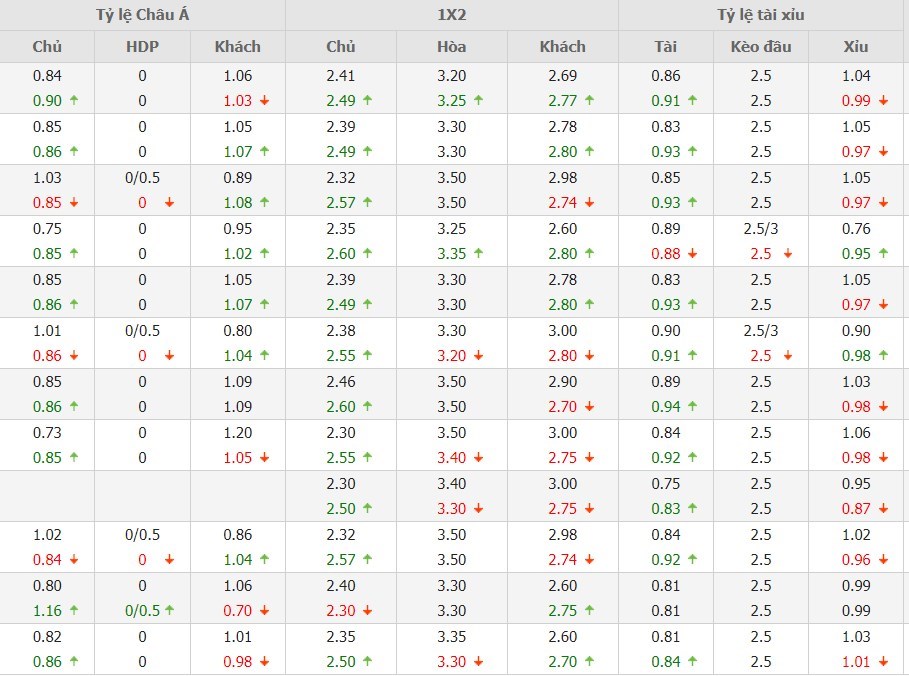Click the Hòa column header
The image size is (909, 676).
pos(451,46)
